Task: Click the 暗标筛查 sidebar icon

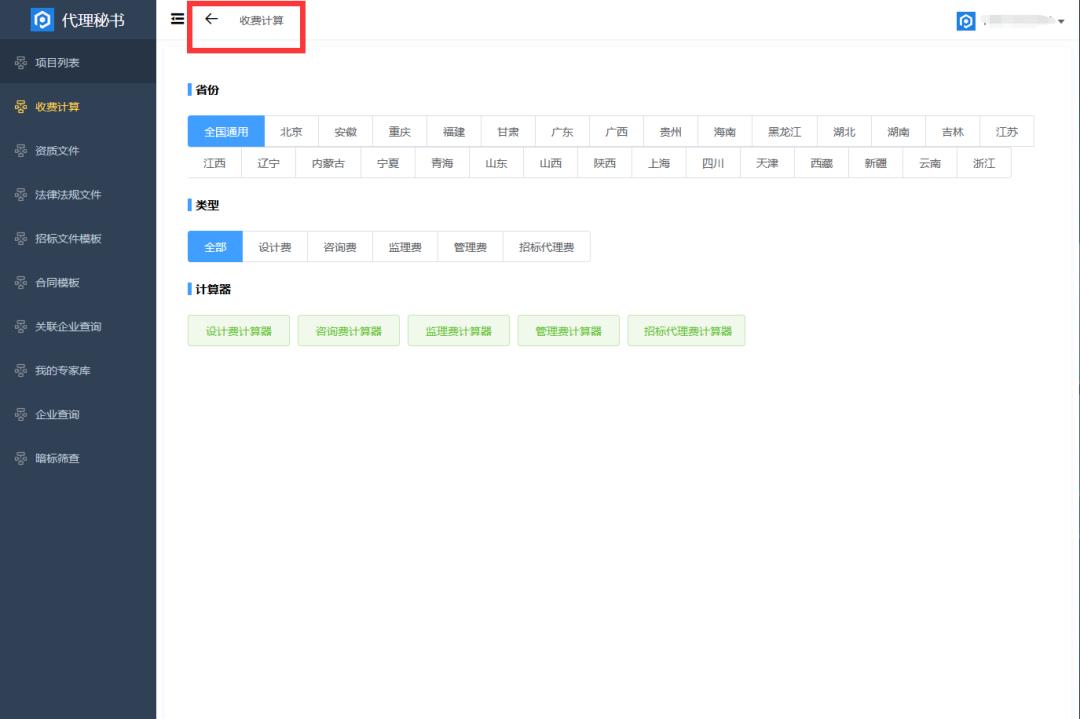Action: (22, 458)
